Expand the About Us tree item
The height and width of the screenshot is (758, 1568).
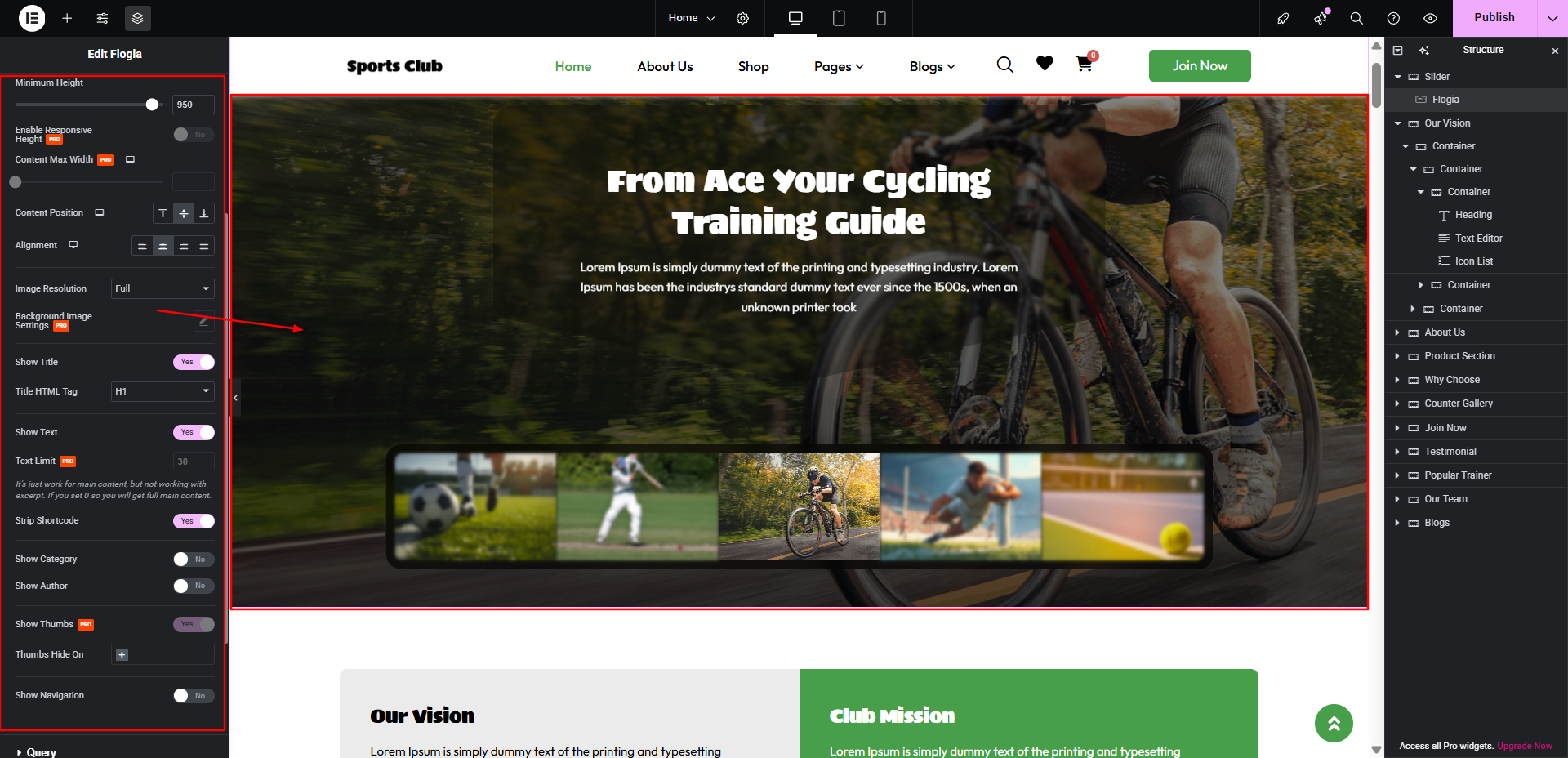click(1397, 332)
